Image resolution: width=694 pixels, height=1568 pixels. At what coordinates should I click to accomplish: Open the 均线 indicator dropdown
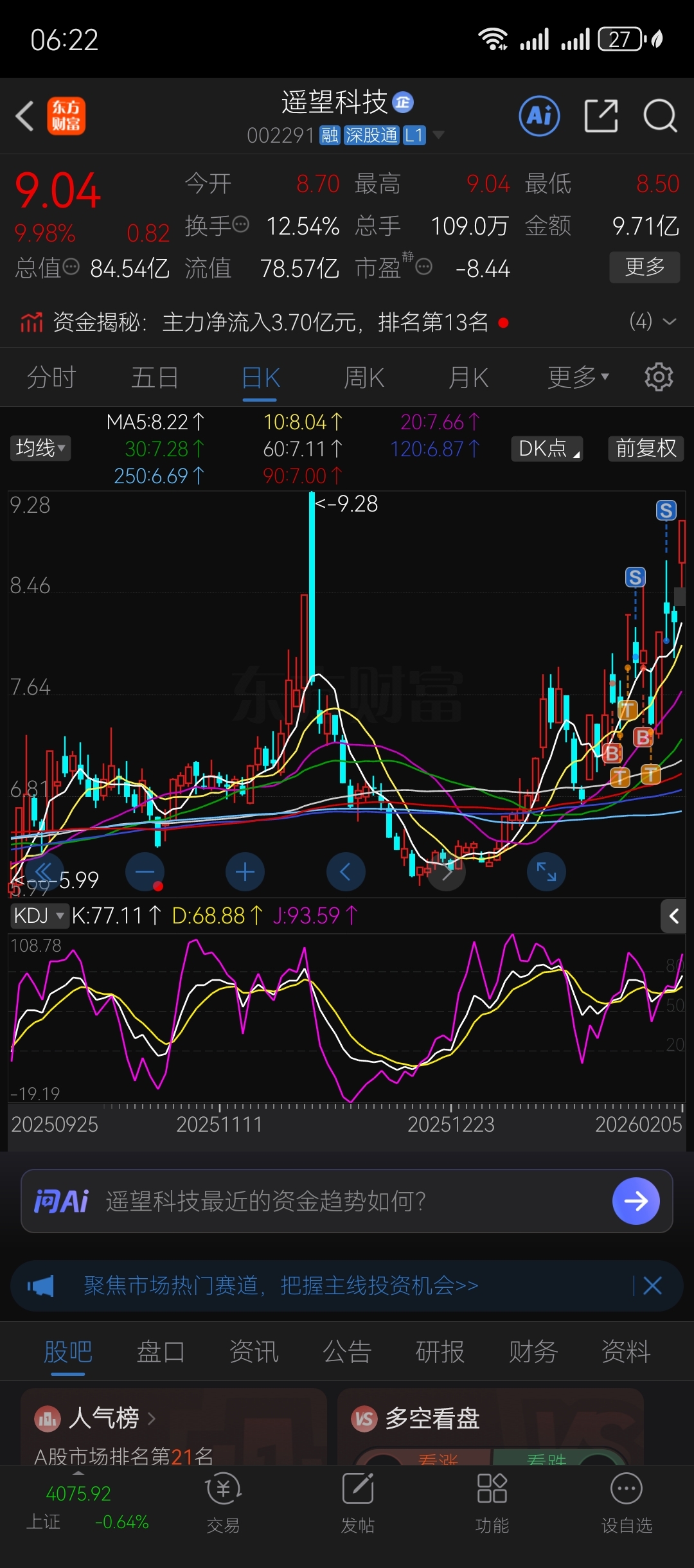[x=40, y=448]
